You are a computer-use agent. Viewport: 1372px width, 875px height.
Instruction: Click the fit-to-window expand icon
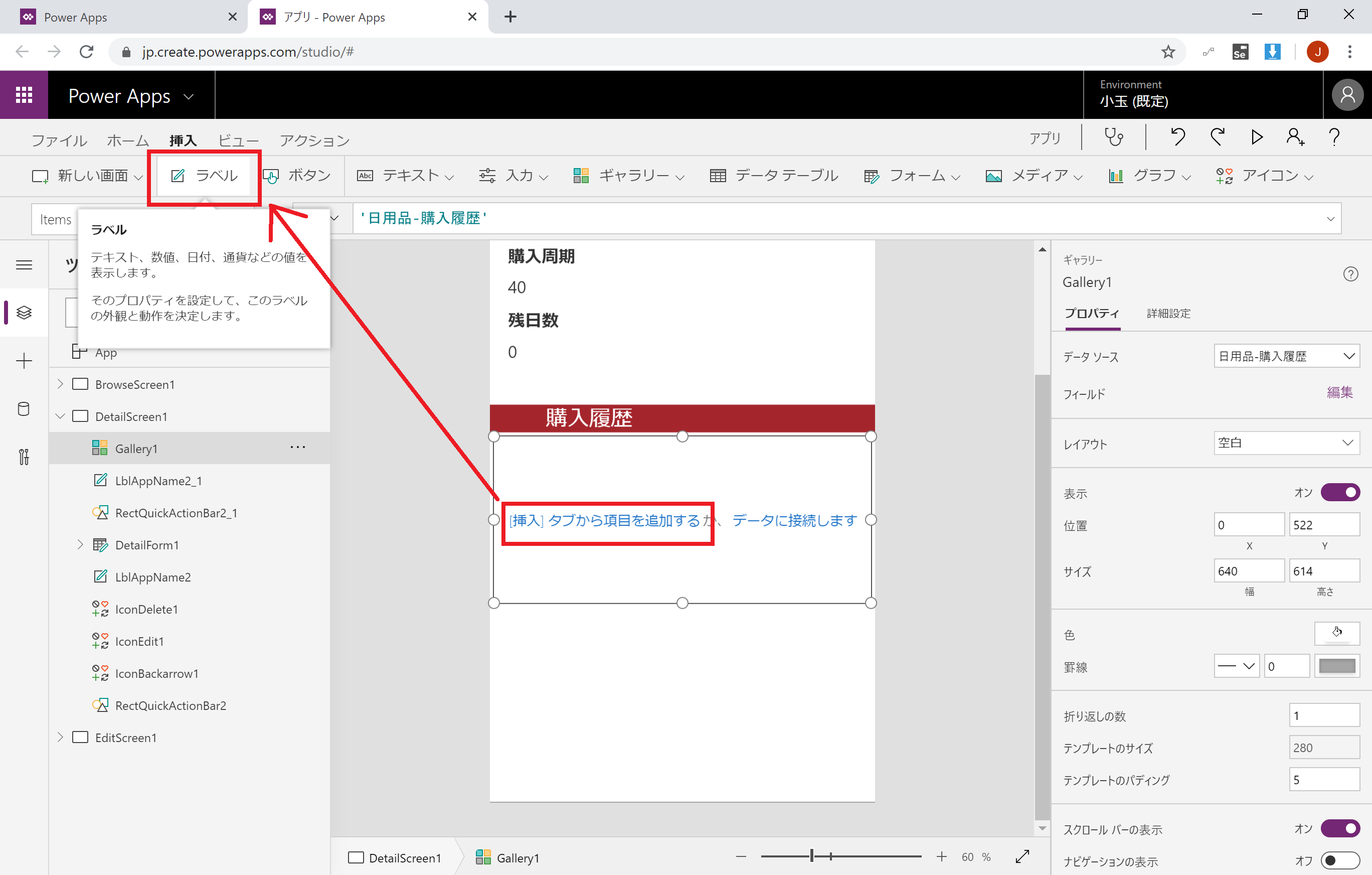point(1022,857)
